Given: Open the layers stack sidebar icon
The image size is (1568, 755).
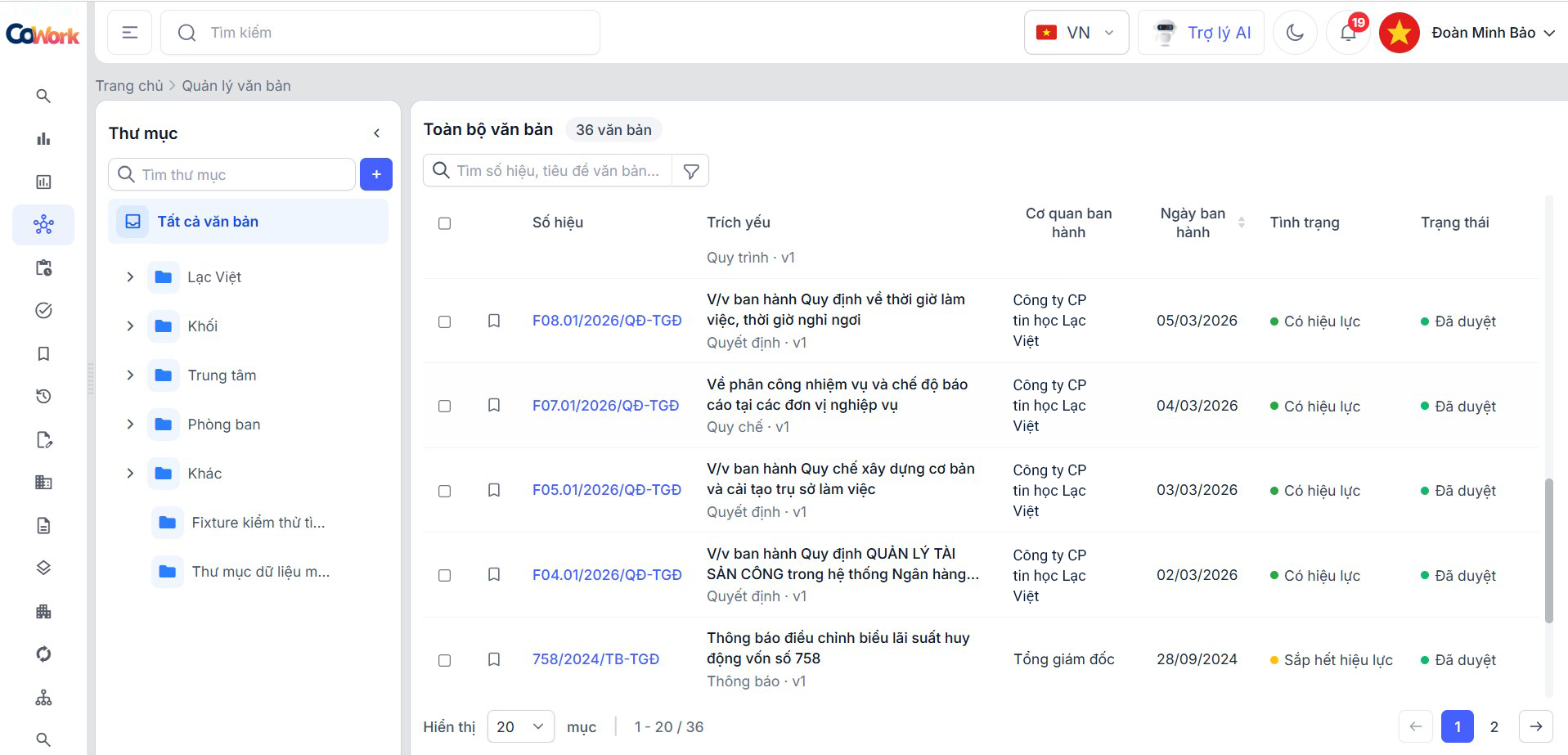Looking at the screenshot, I should point(43,568).
